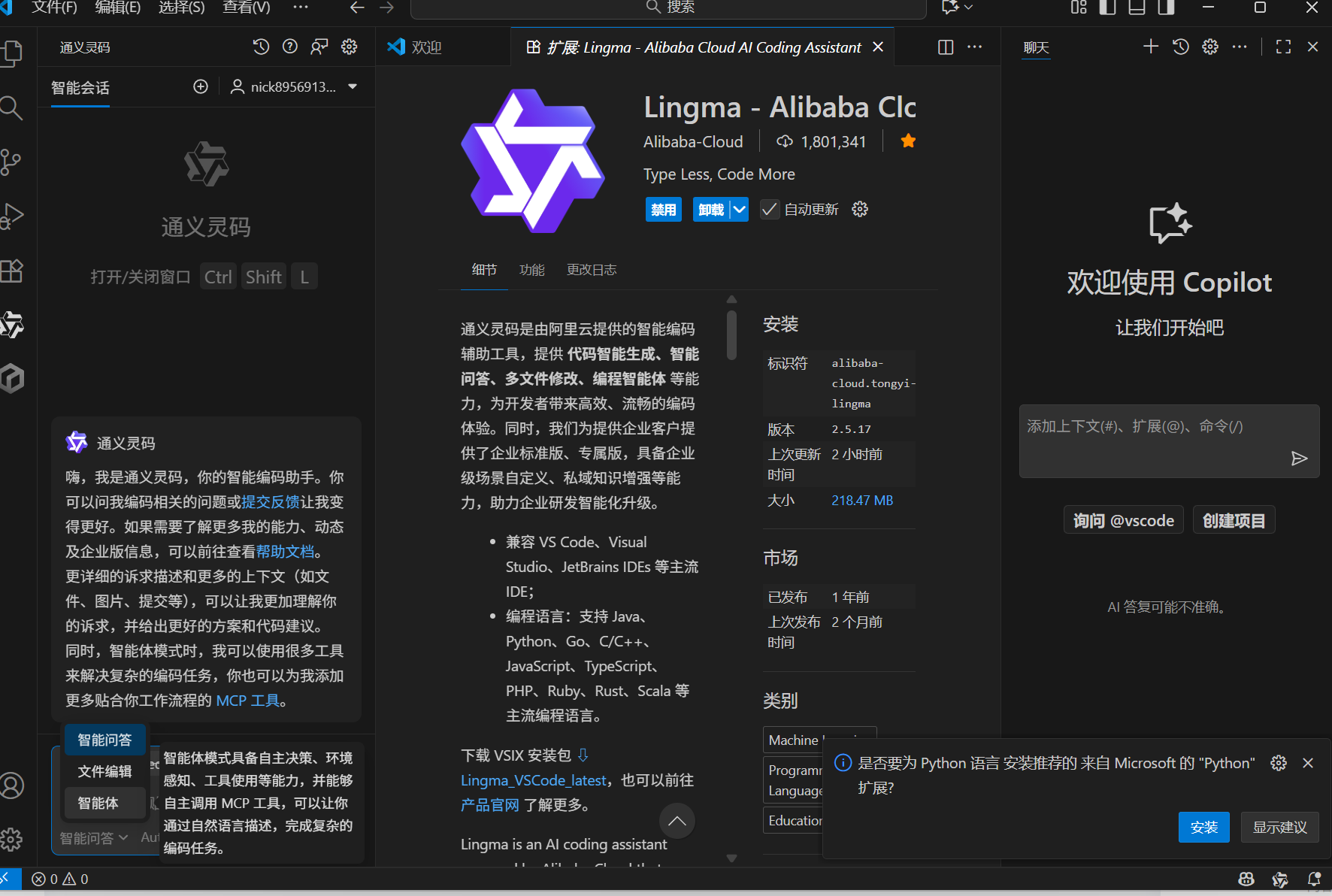Navigate back with the left arrow
Viewport: 1332px width, 896px height.
tap(357, 8)
